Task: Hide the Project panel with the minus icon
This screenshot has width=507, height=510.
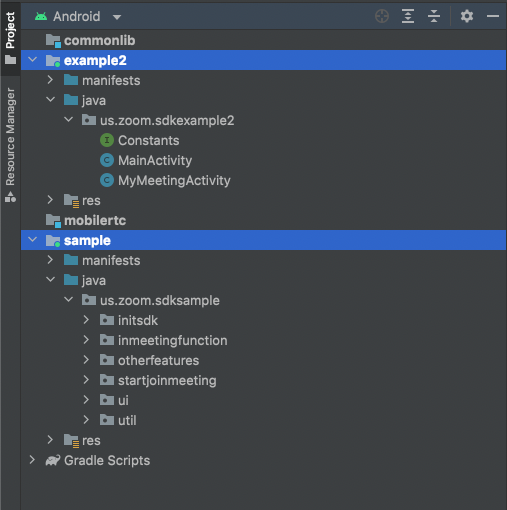Action: click(493, 16)
